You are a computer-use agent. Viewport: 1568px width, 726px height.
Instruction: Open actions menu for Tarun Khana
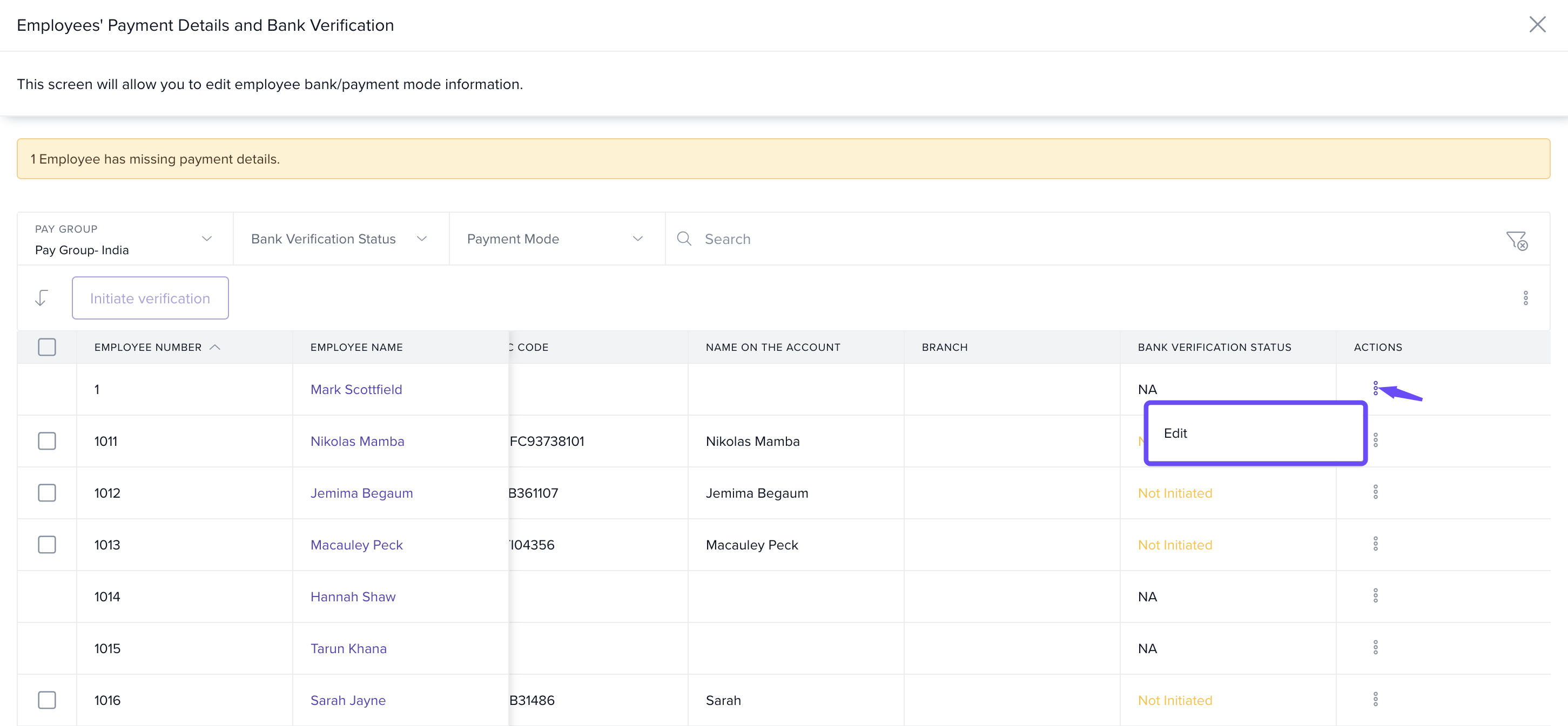coord(1375,647)
